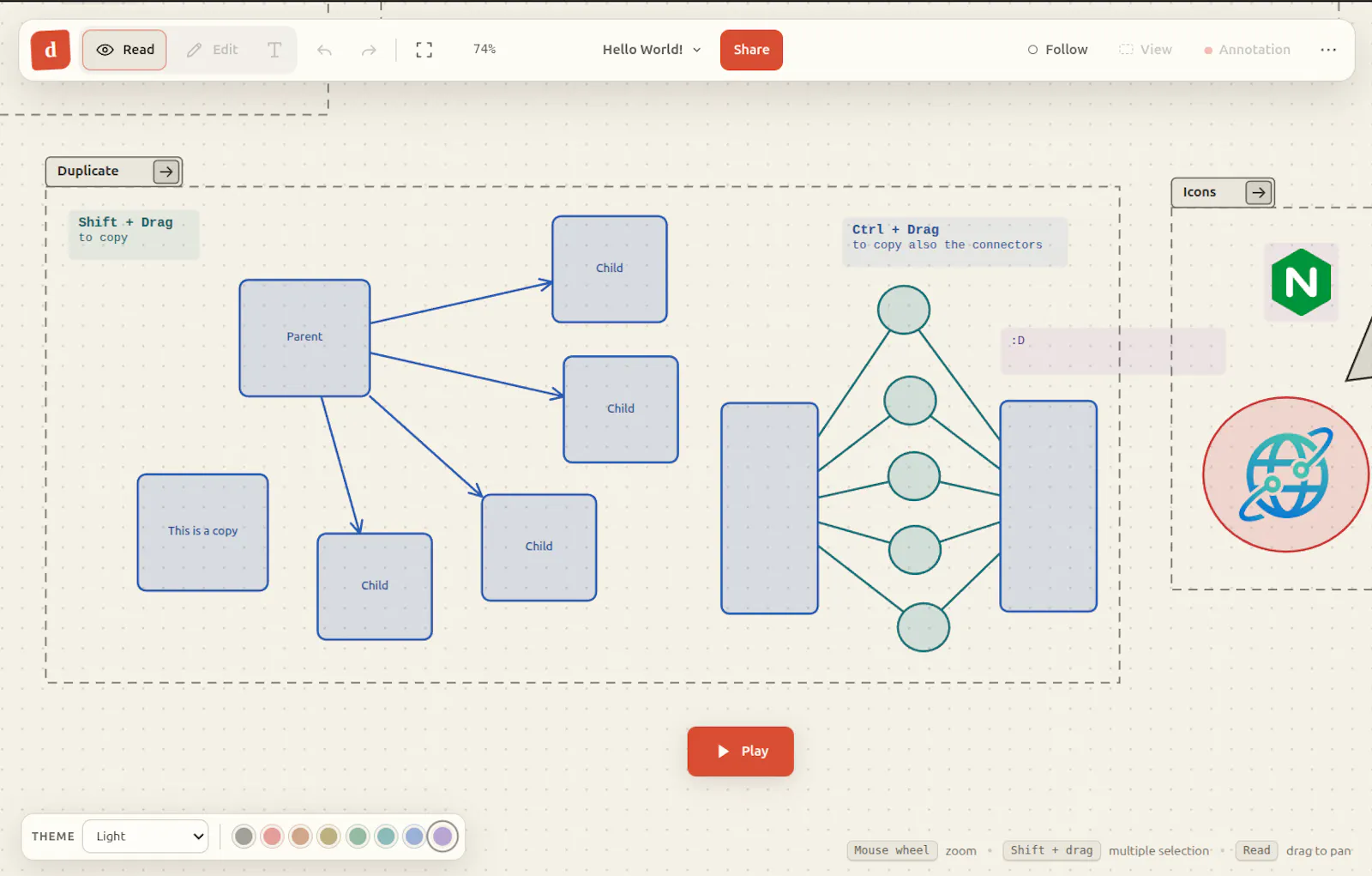Toggle the View option
The width and height of the screenshot is (1372, 876).
pos(1145,50)
